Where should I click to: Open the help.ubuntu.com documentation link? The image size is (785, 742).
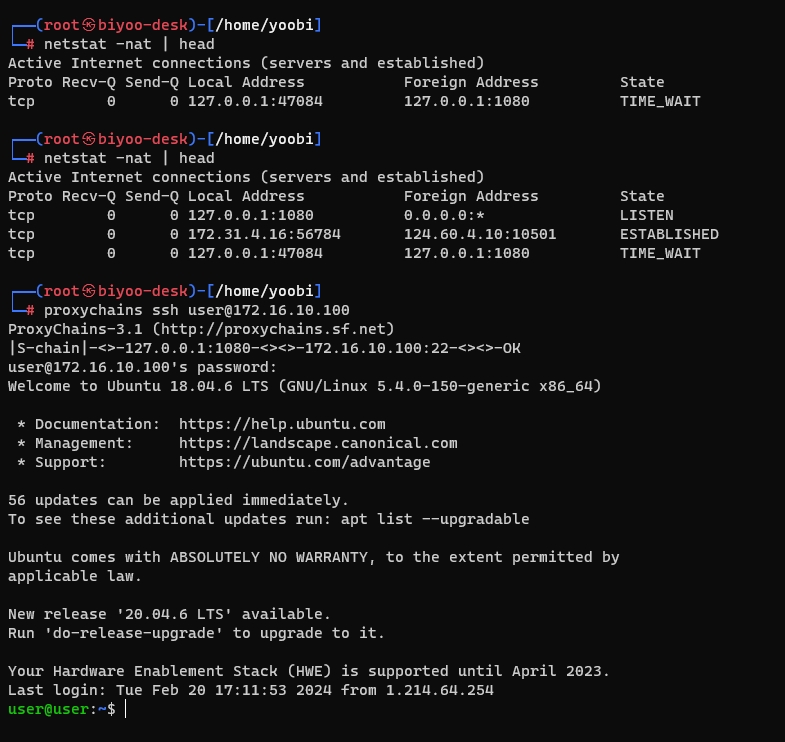pos(282,424)
